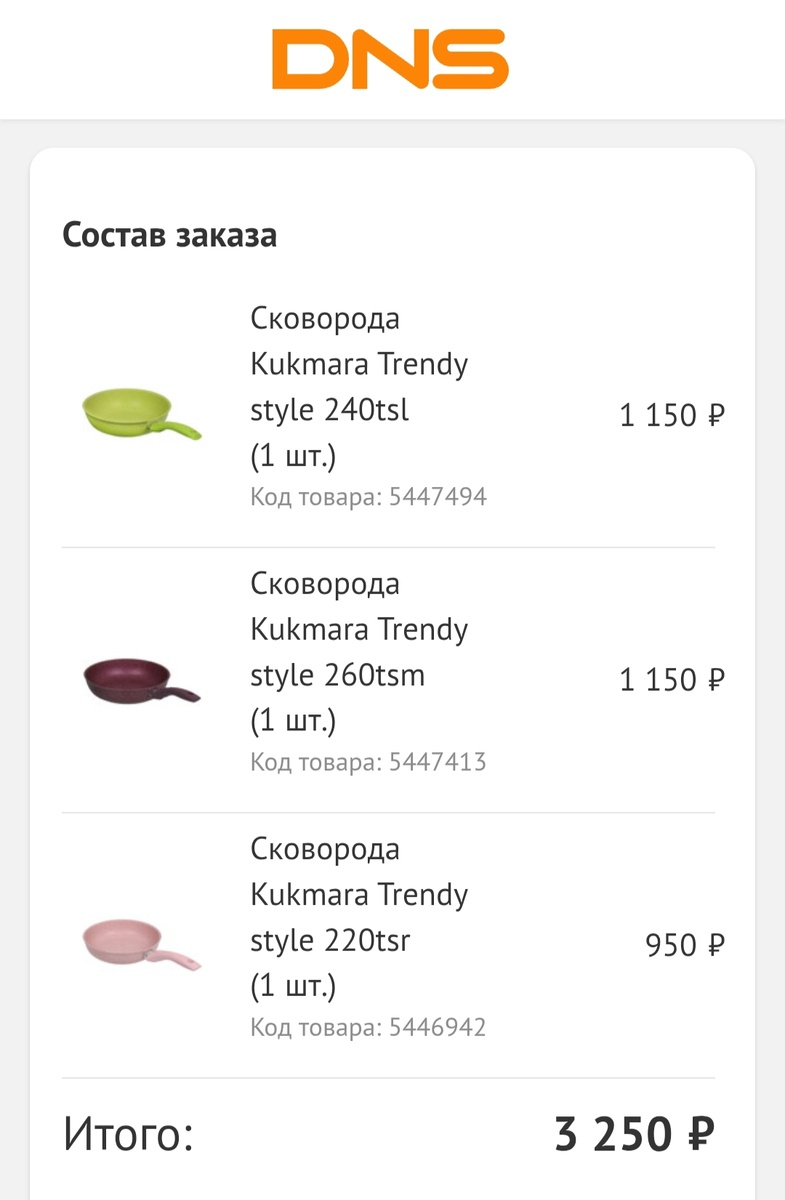Open the pink Kukmara frying pan image

(x=141, y=945)
